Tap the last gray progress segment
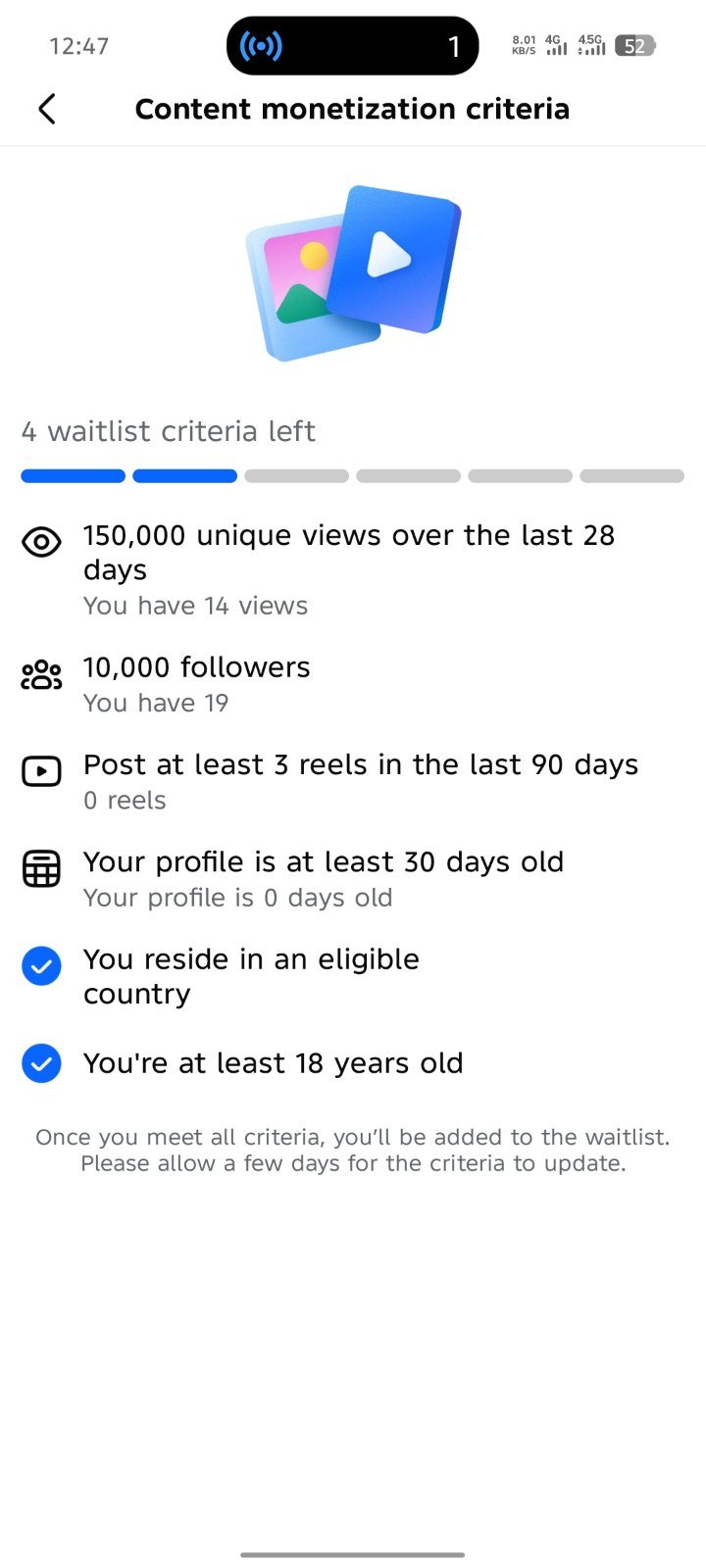This screenshot has width=706, height=1568. pos(632,476)
